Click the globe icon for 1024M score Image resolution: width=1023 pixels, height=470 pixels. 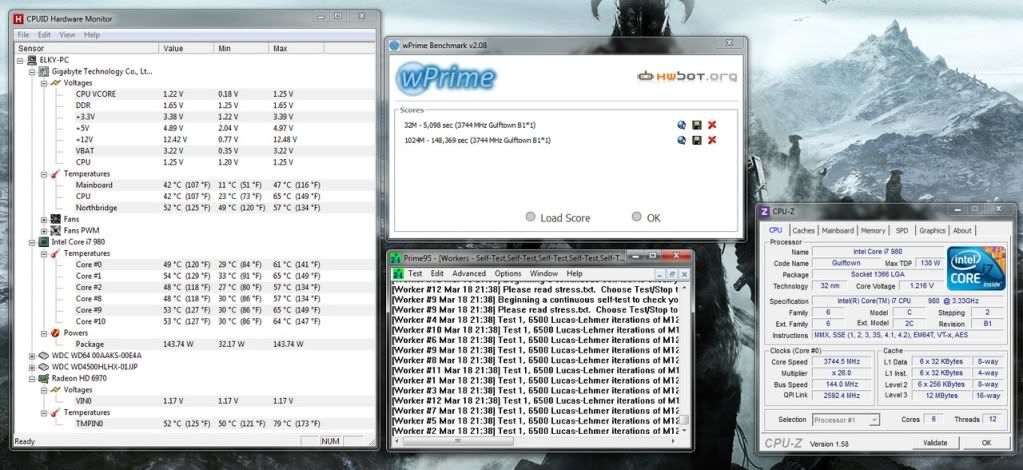click(x=682, y=140)
